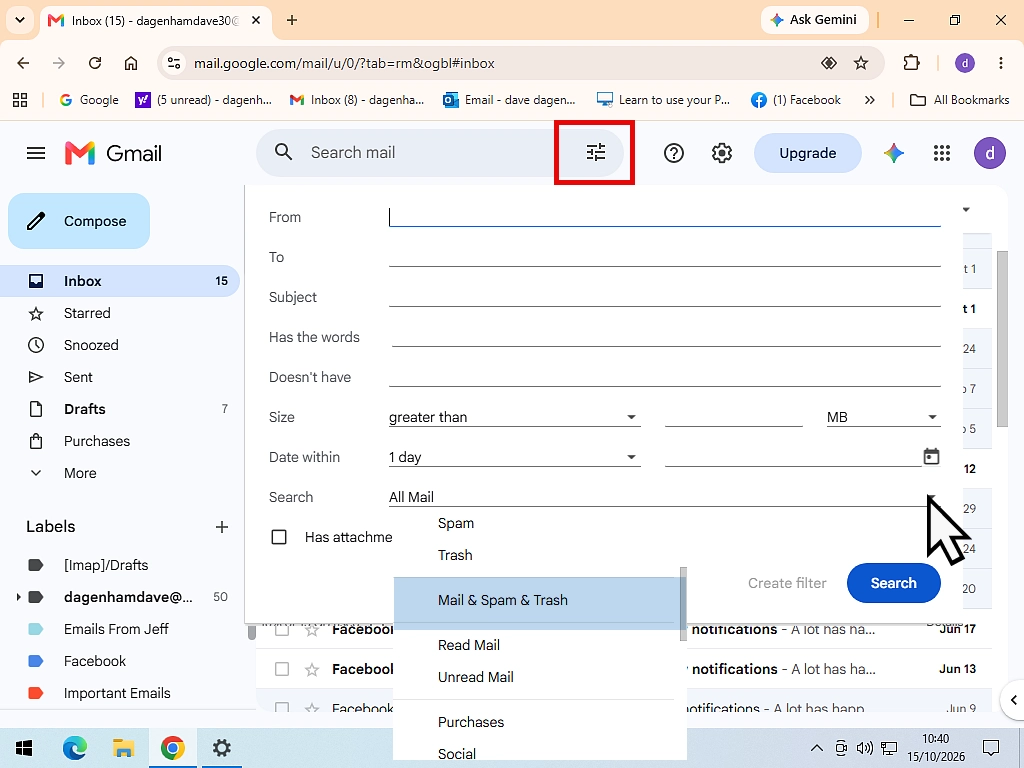Compose a new email
Image resolution: width=1024 pixels, height=768 pixels.
(79, 221)
